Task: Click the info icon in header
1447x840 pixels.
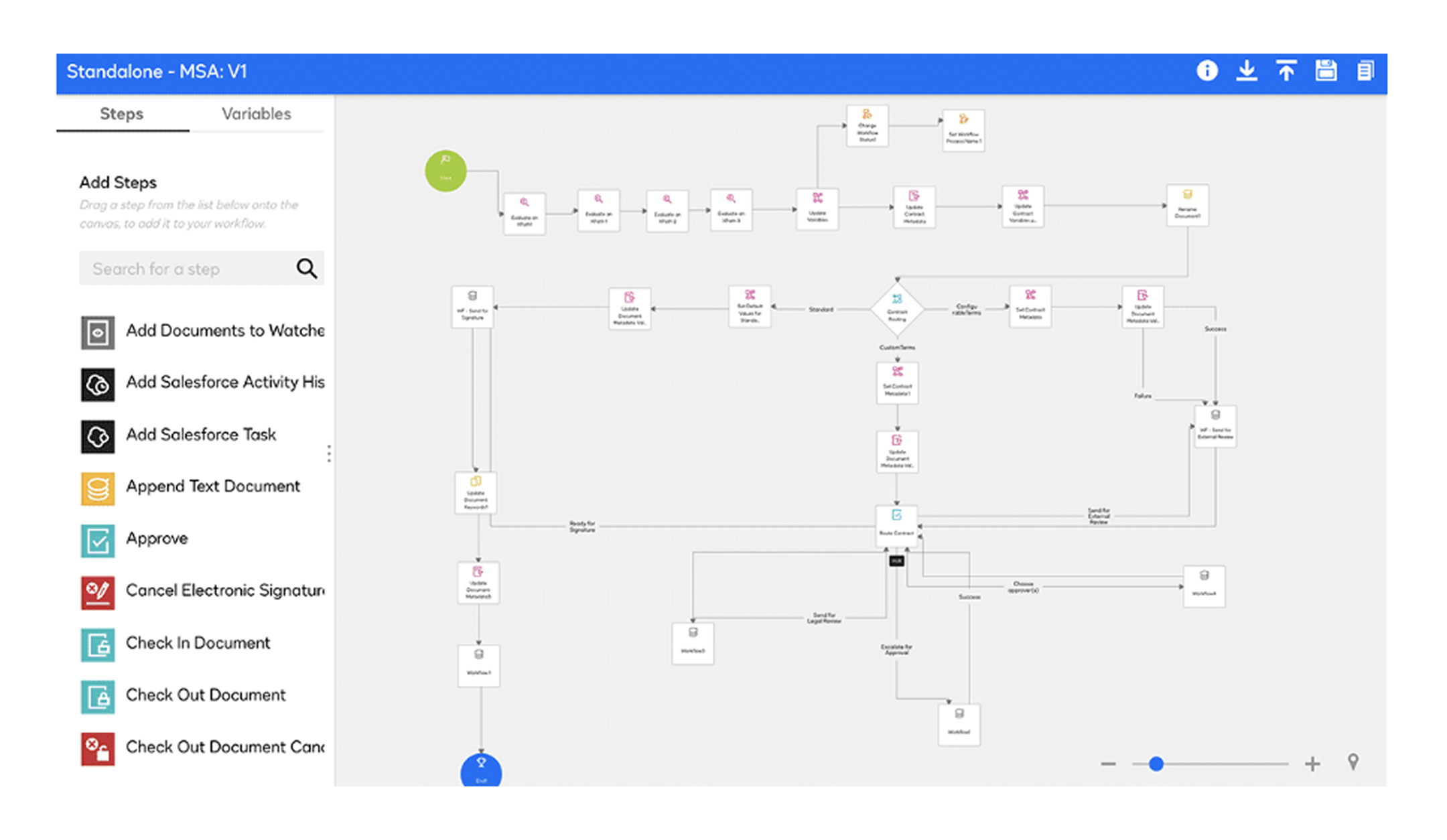Action: coord(1207,71)
